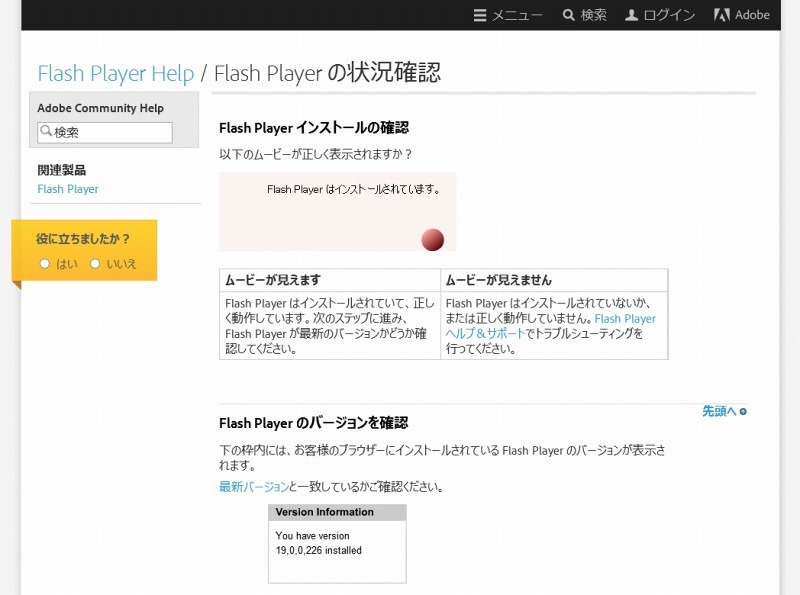The image size is (800, 595).
Task: Click the 関連製品 heading
Action: click(x=62, y=170)
